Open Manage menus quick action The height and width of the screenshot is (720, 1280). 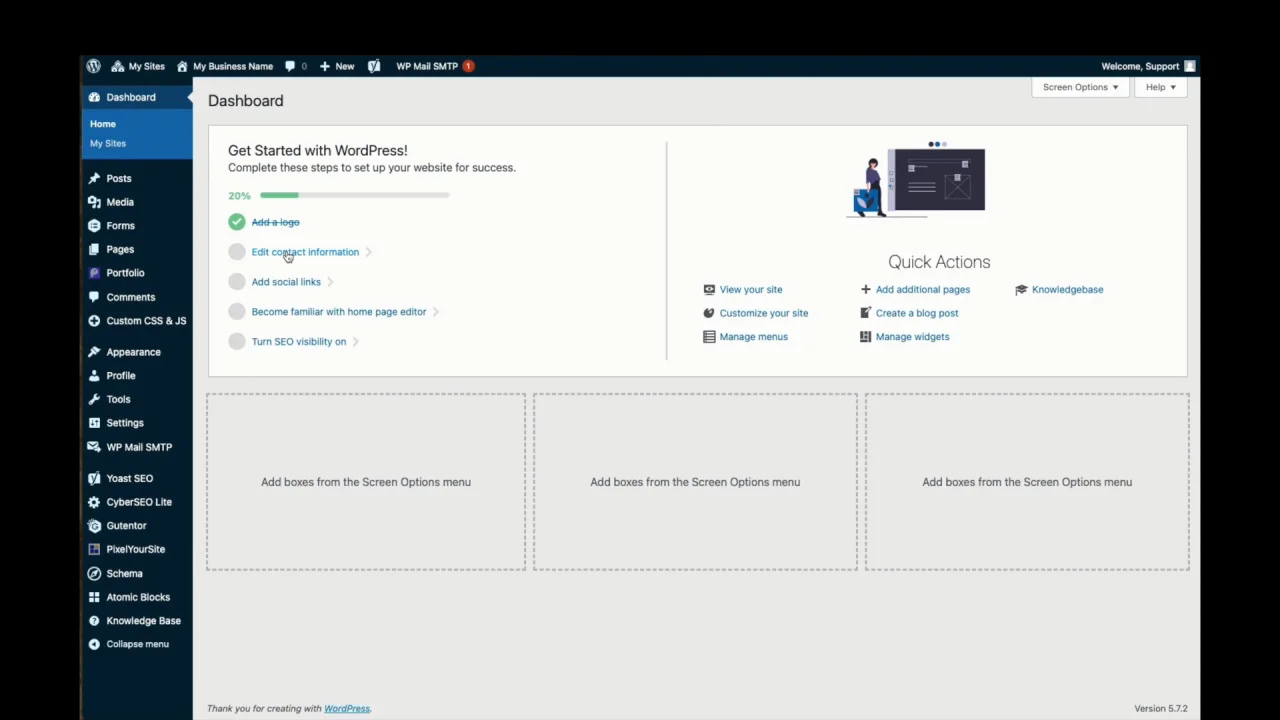point(754,337)
